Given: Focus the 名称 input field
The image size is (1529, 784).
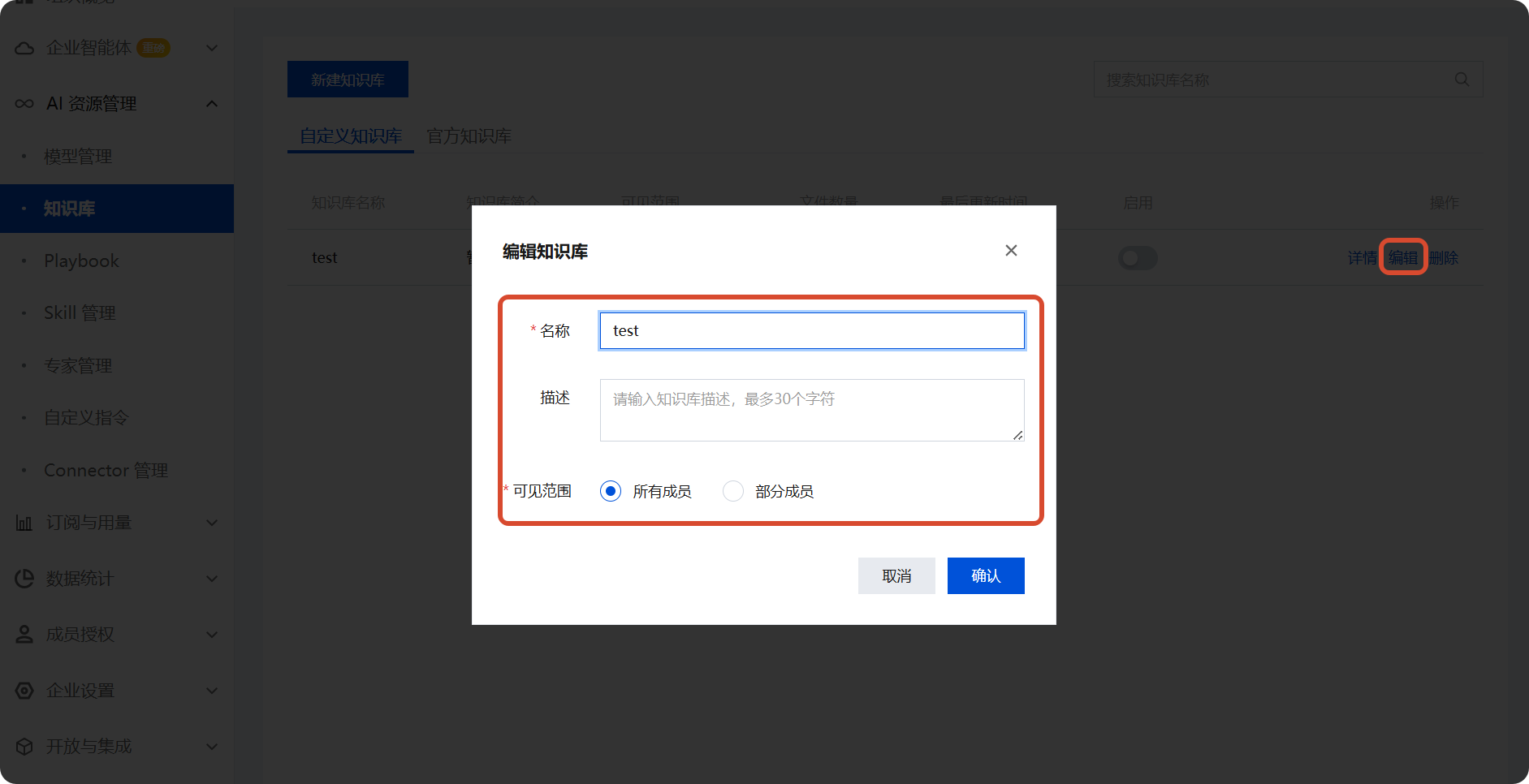Looking at the screenshot, I should pos(812,331).
